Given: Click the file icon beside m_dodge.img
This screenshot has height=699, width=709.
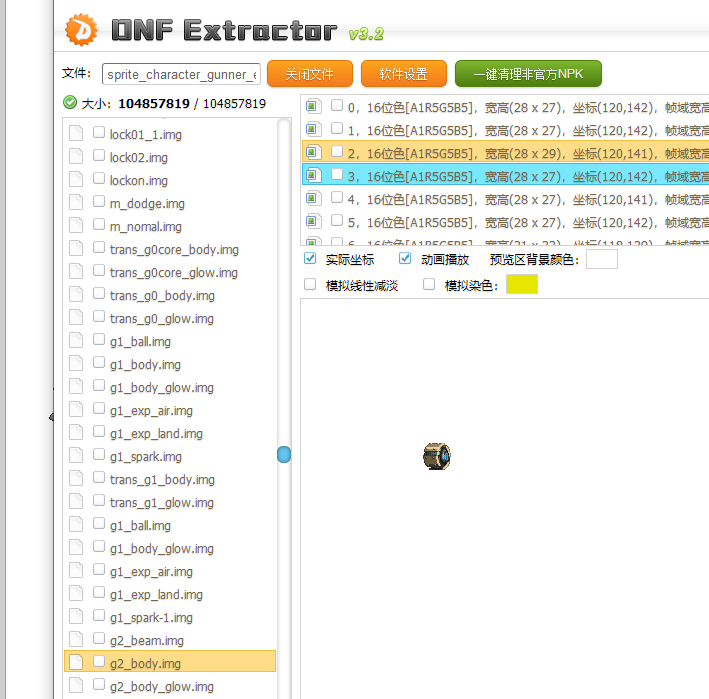Looking at the screenshot, I should pyautogui.click(x=76, y=203).
